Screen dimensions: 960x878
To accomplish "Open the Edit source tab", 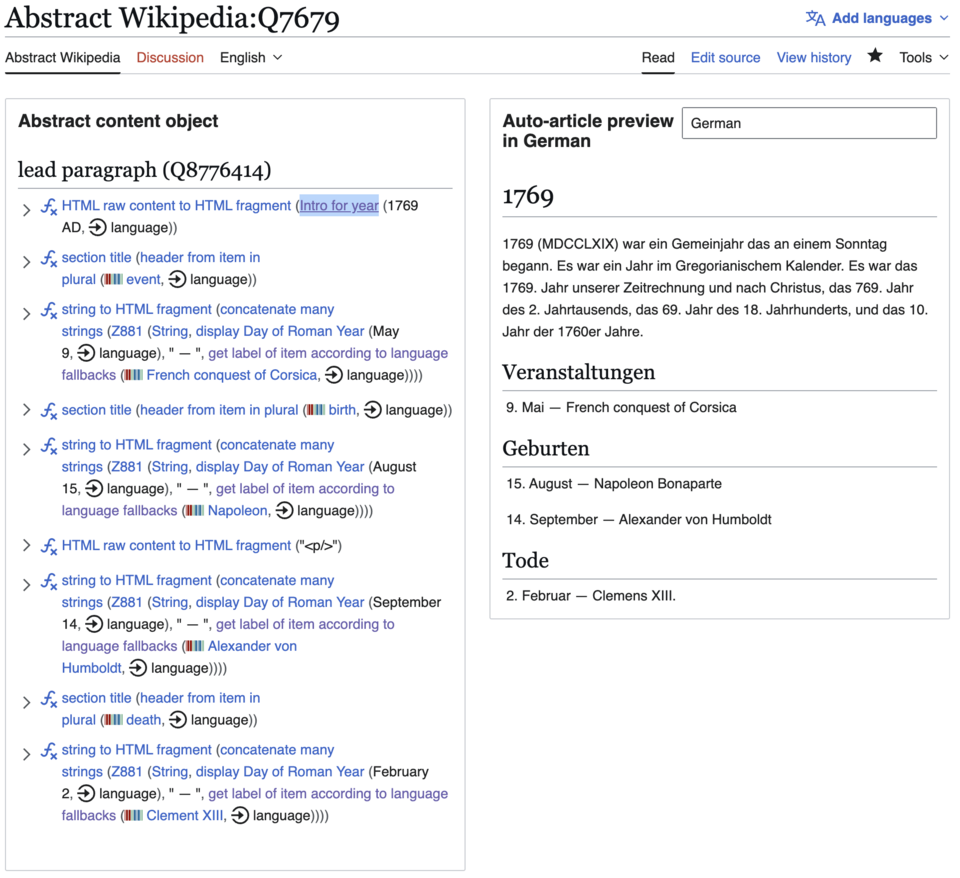I will click(725, 57).
